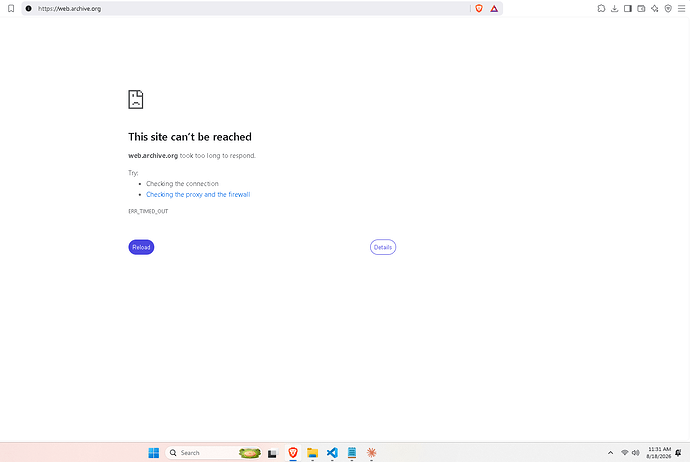The width and height of the screenshot is (690, 462).
Task: Click 'Checking the connection' text
Action: pos(182,183)
